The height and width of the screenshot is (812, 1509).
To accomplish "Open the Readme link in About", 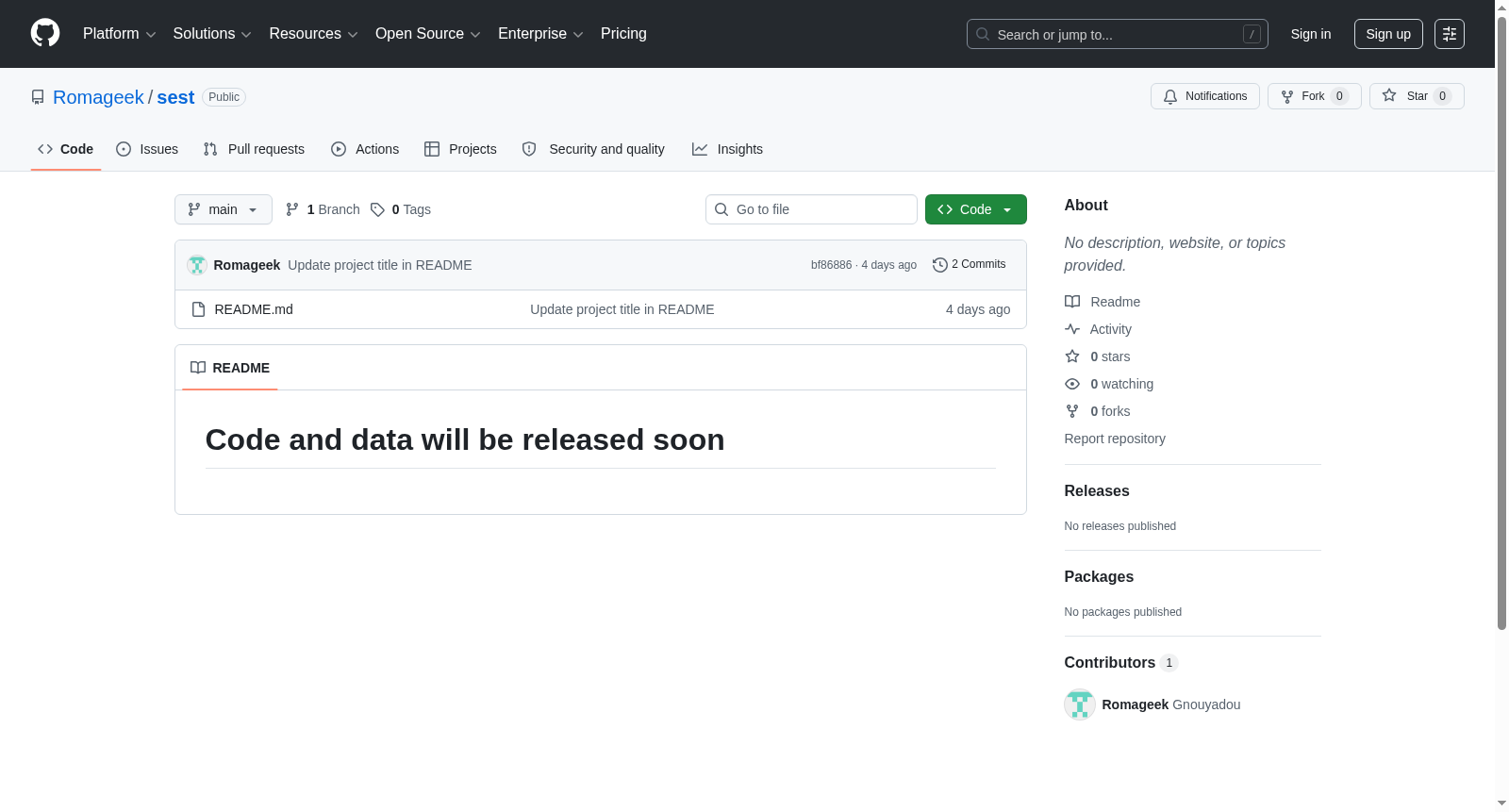I will click(x=1103, y=302).
